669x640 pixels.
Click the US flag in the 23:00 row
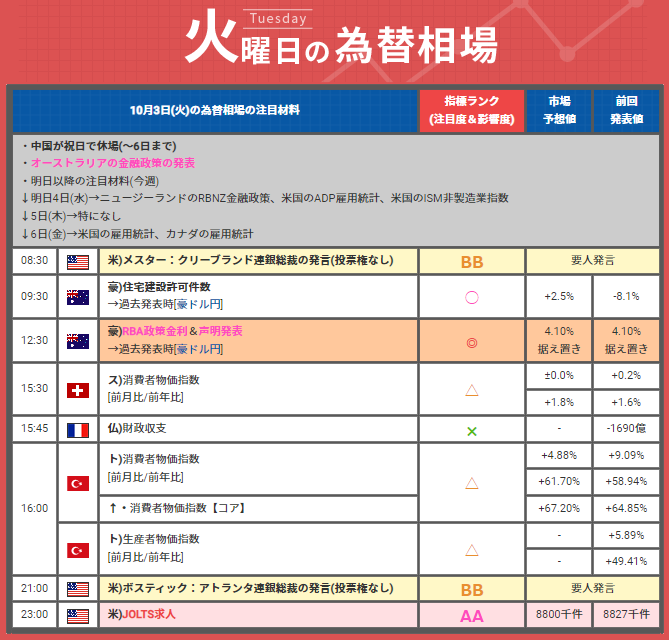78,616
